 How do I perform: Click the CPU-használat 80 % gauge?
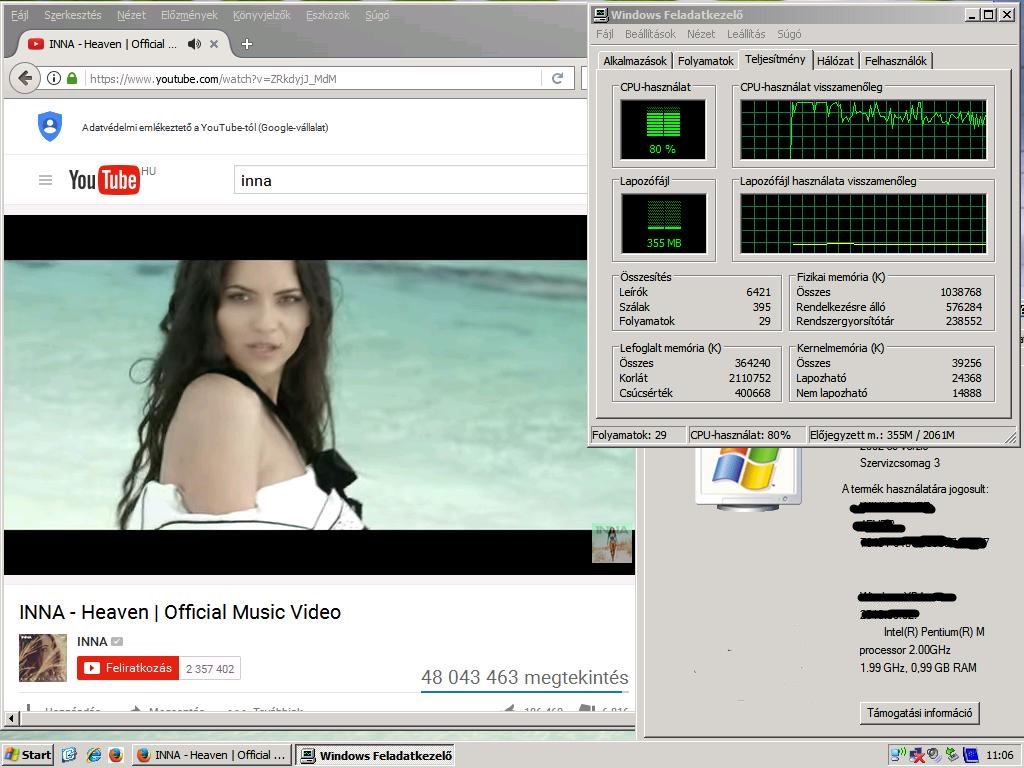663,129
